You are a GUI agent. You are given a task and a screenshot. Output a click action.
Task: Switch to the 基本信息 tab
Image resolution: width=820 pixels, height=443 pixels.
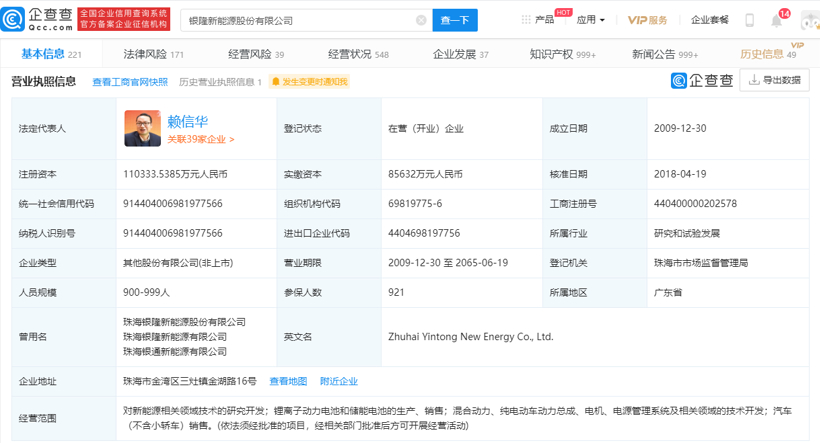pyautogui.click(x=51, y=54)
